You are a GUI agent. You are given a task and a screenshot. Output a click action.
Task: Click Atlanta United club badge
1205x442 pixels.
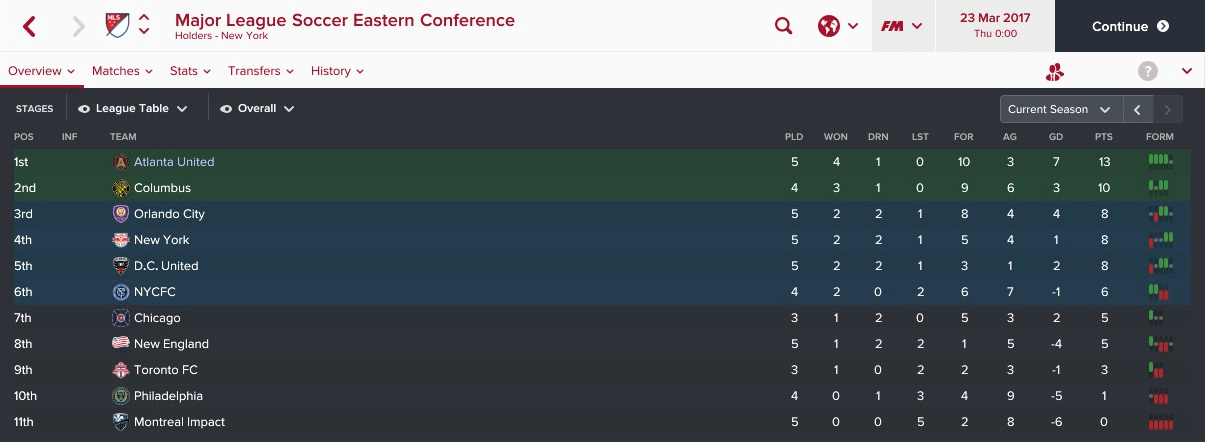pos(121,162)
